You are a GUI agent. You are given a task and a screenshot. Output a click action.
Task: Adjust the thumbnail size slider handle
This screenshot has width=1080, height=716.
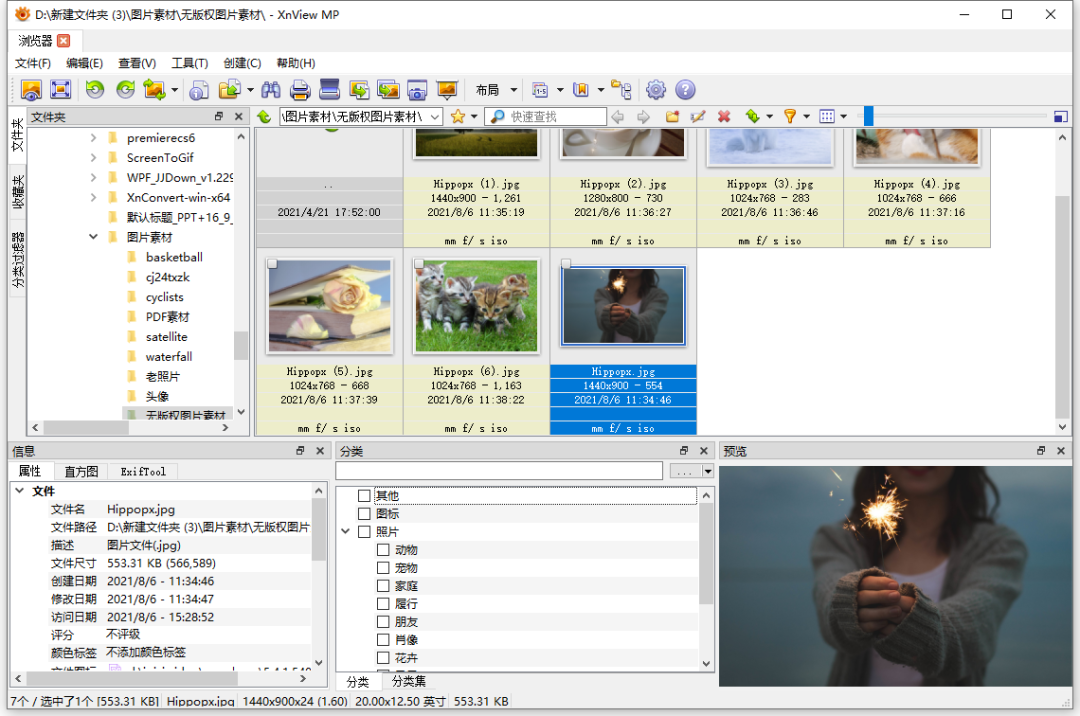pyautogui.click(x=869, y=117)
